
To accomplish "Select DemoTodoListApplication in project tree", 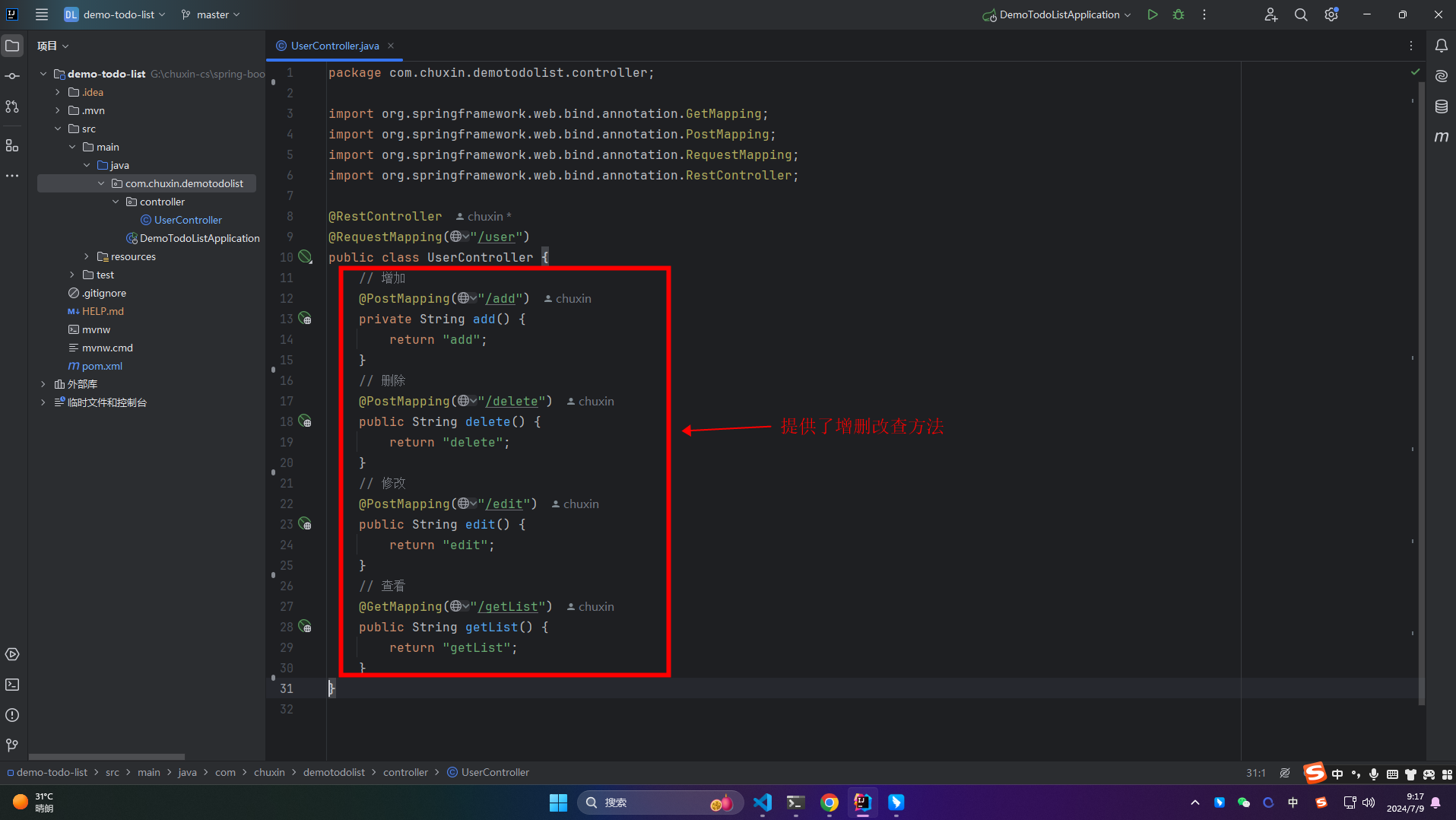I will click(x=199, y=238).
